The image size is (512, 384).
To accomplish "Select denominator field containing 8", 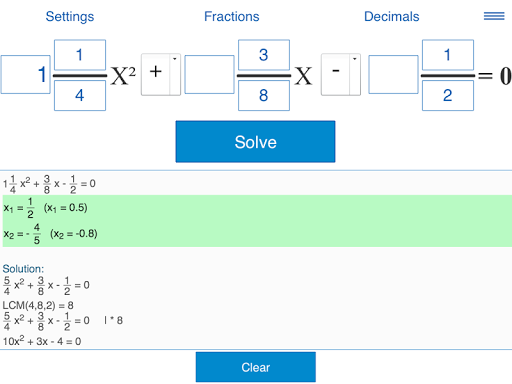I will (264, 96).
